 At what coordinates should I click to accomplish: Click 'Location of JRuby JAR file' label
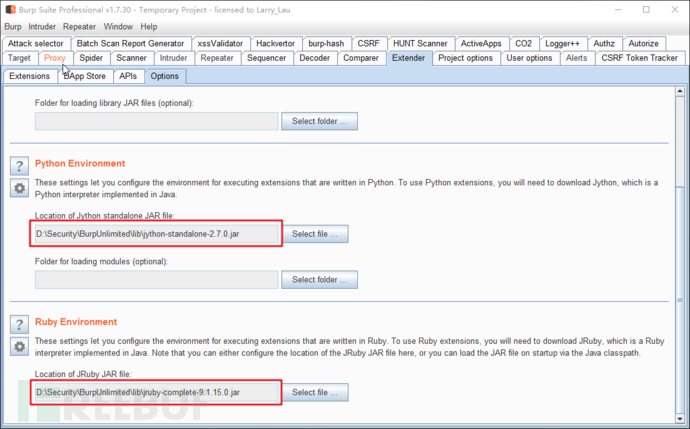pos(83,374)
